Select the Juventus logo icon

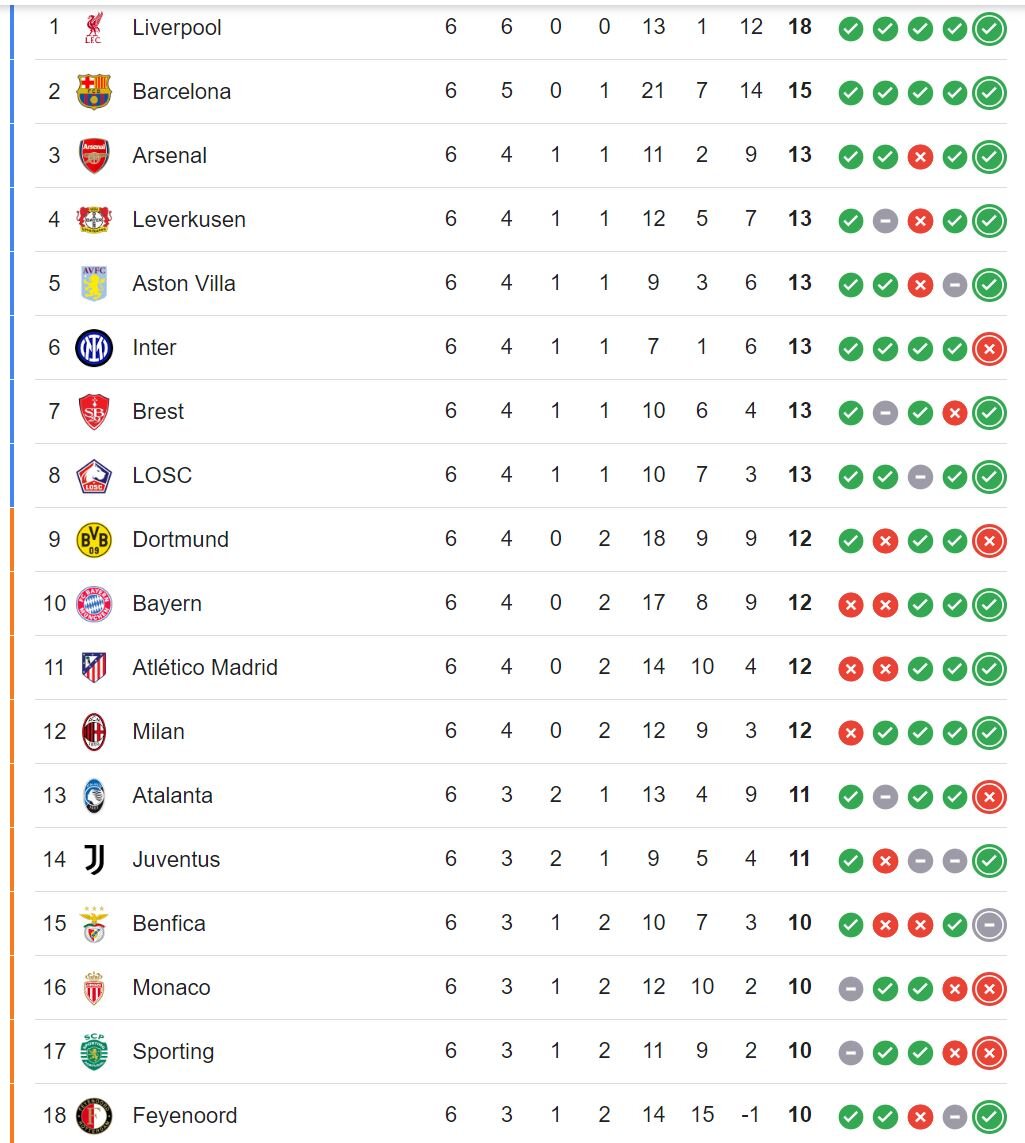click(94, 859)
